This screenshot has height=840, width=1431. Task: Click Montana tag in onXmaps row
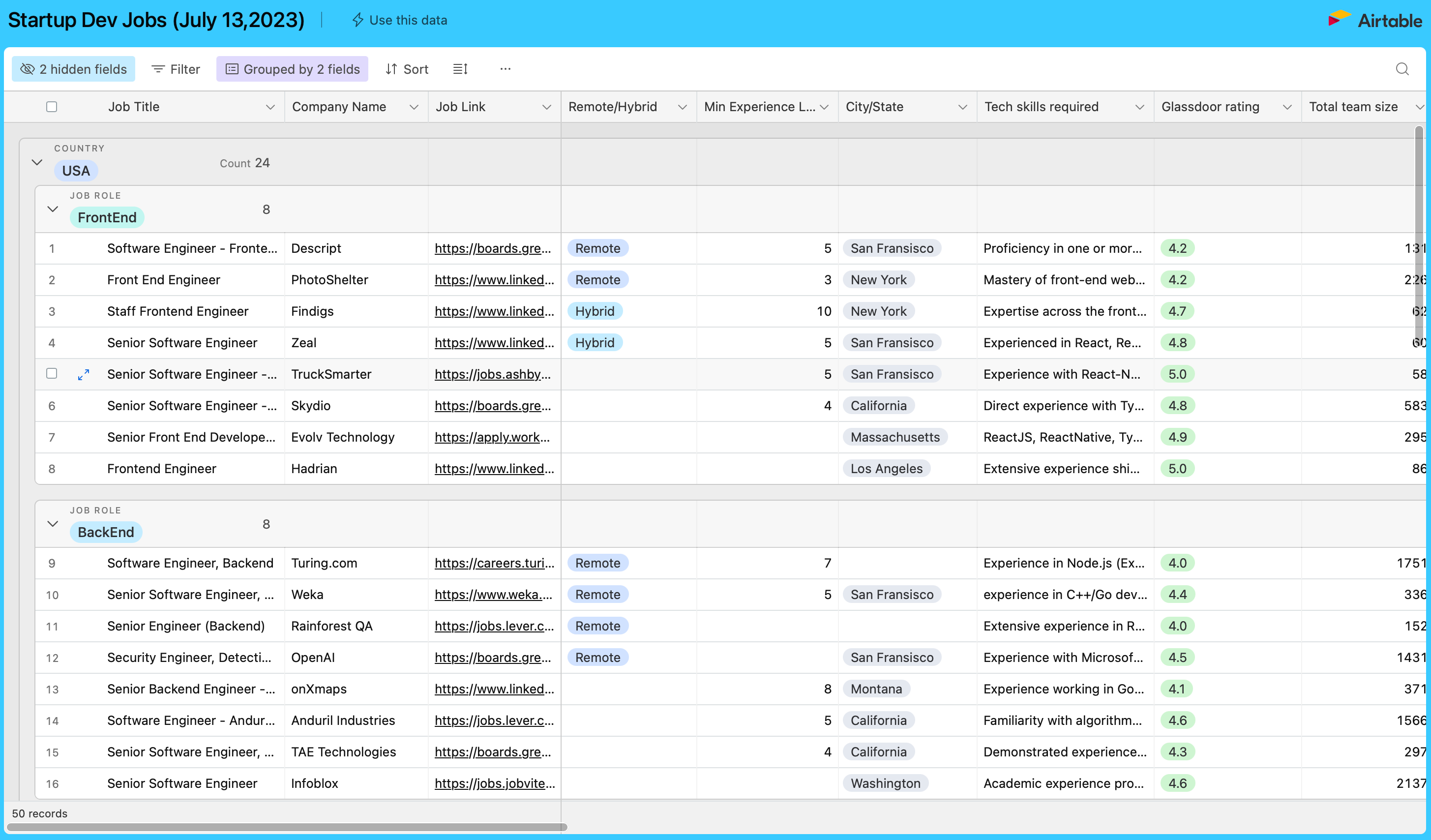876,689
